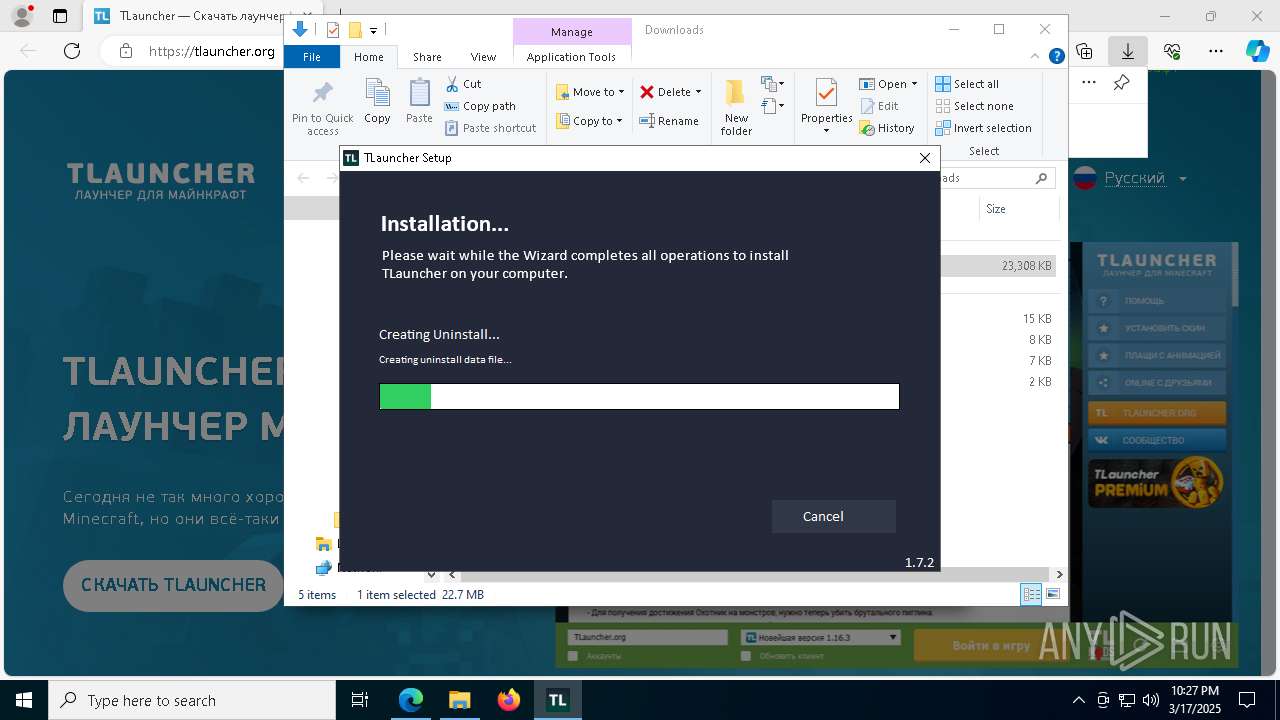Open Customize Quick Access Toolbar dropdown
1280x720 pixels.
pos(373,31)
